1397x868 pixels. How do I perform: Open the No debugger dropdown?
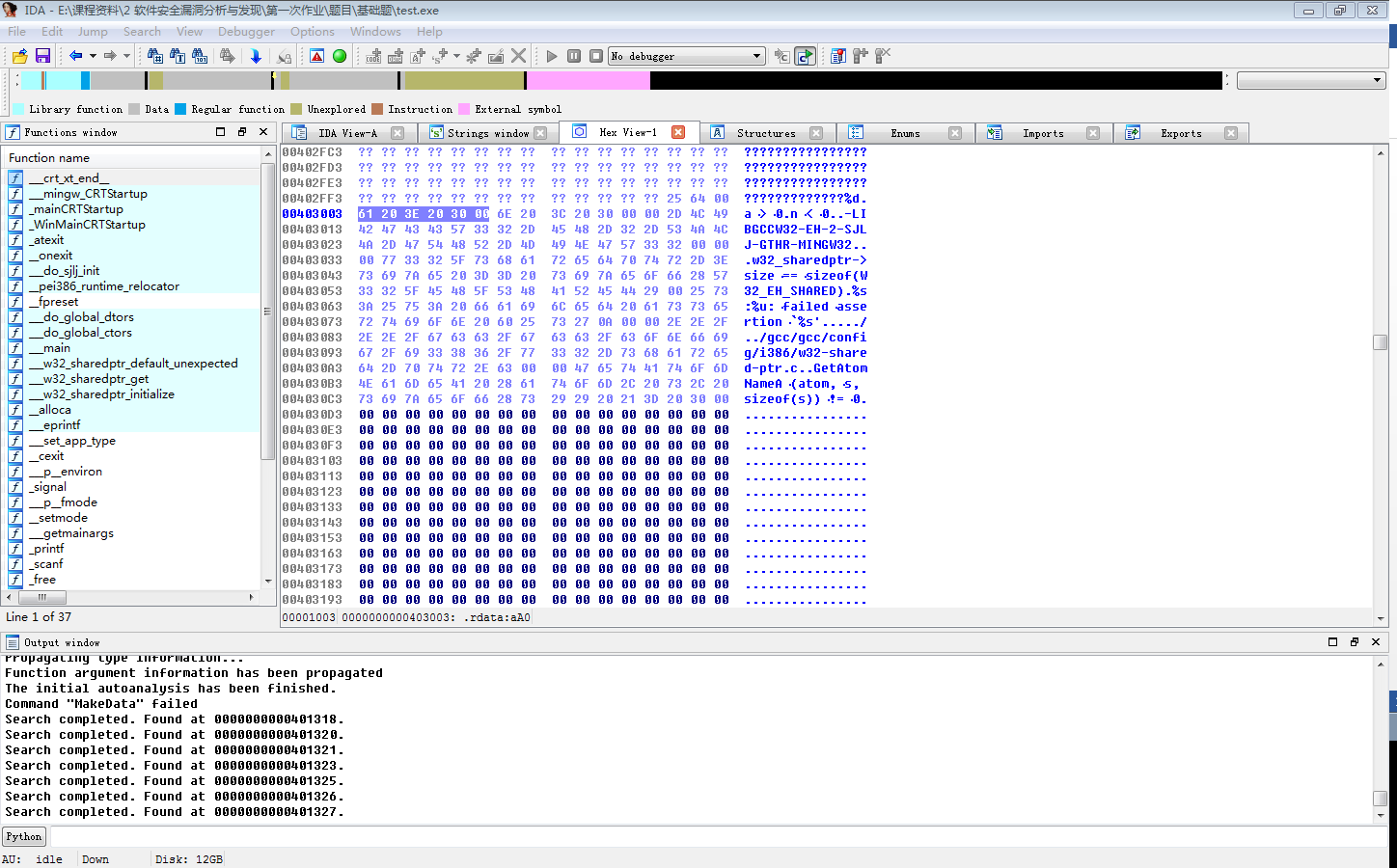click(x=687, y=56)
